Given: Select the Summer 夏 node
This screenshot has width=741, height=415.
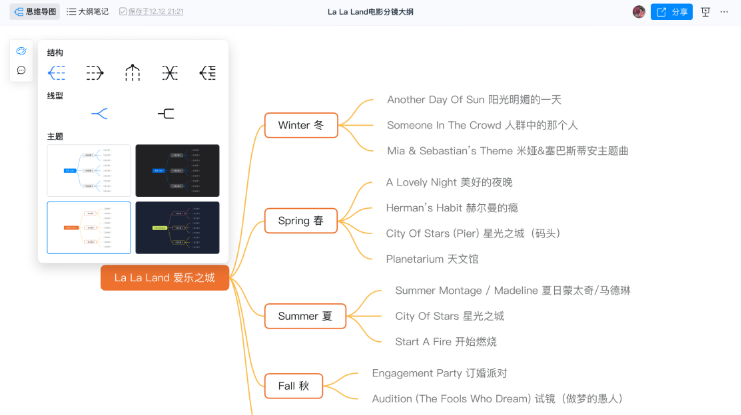Looking at the screenshot, I should 305,316.
